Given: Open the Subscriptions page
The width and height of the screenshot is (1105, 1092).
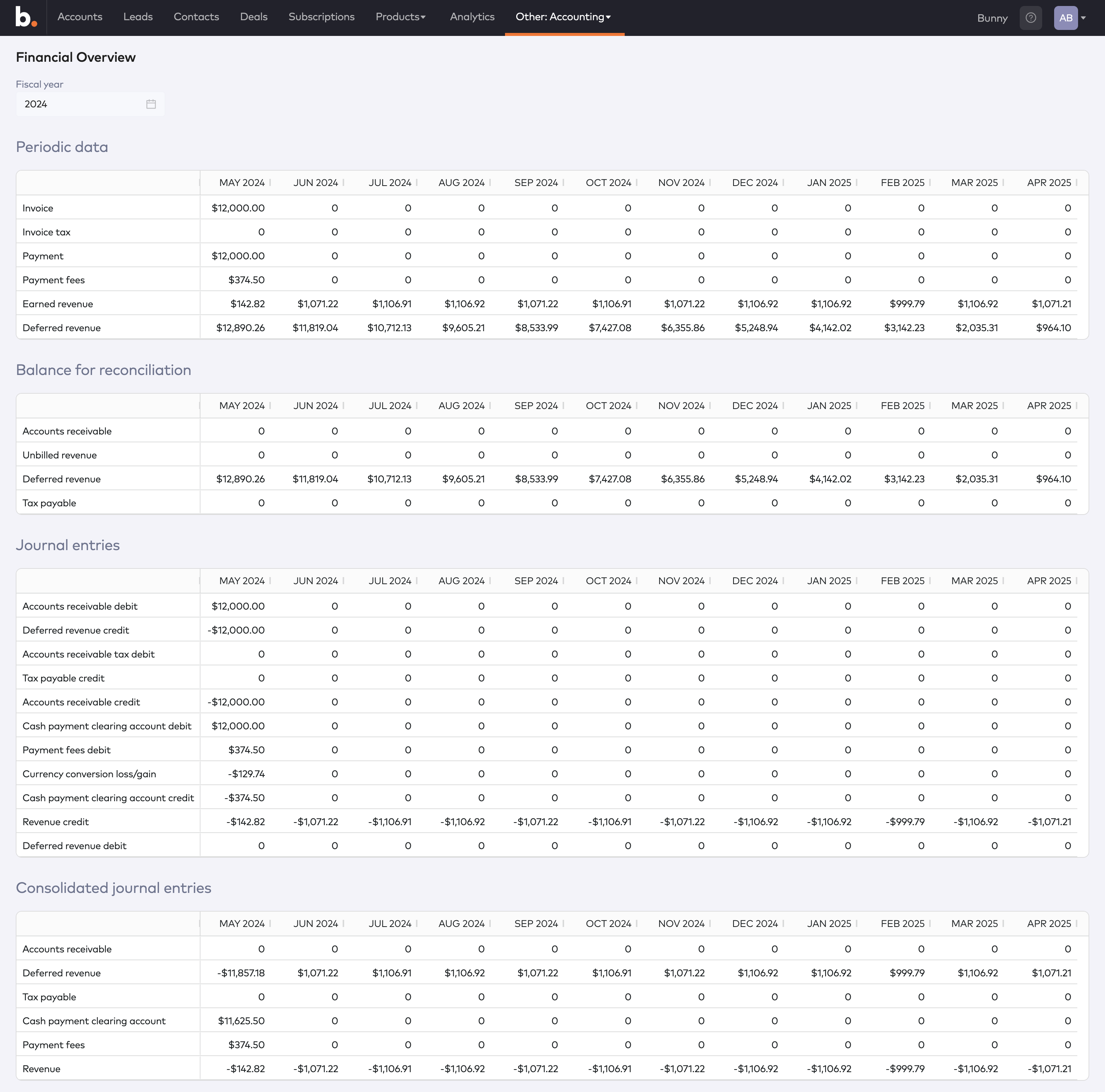Looking at the screenshot, I should pos(321,17).
